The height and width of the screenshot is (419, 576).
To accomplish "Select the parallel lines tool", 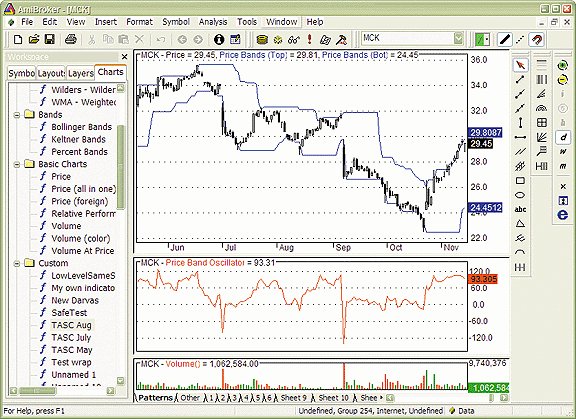I will click(520, 152).
